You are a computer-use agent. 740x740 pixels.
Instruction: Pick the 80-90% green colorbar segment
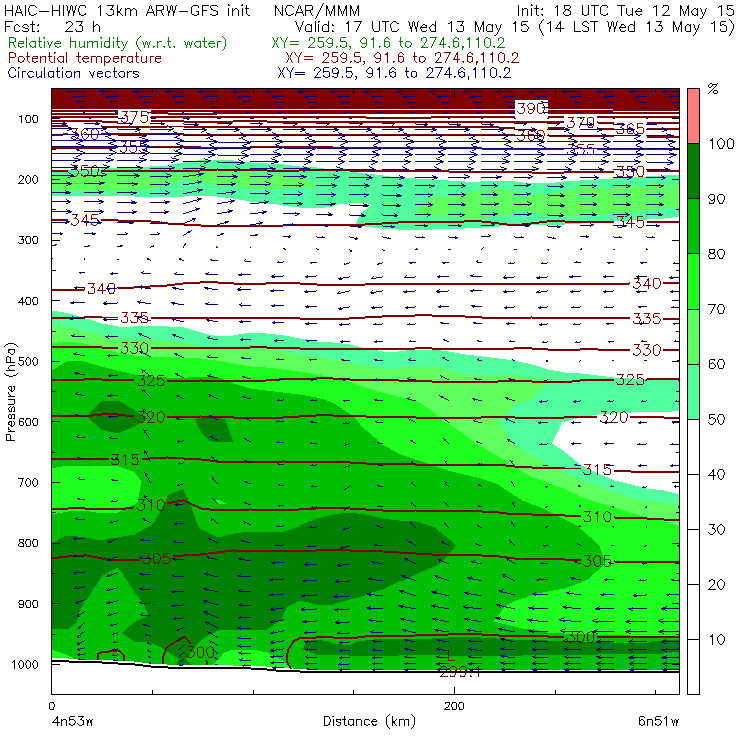pos(693,226)
